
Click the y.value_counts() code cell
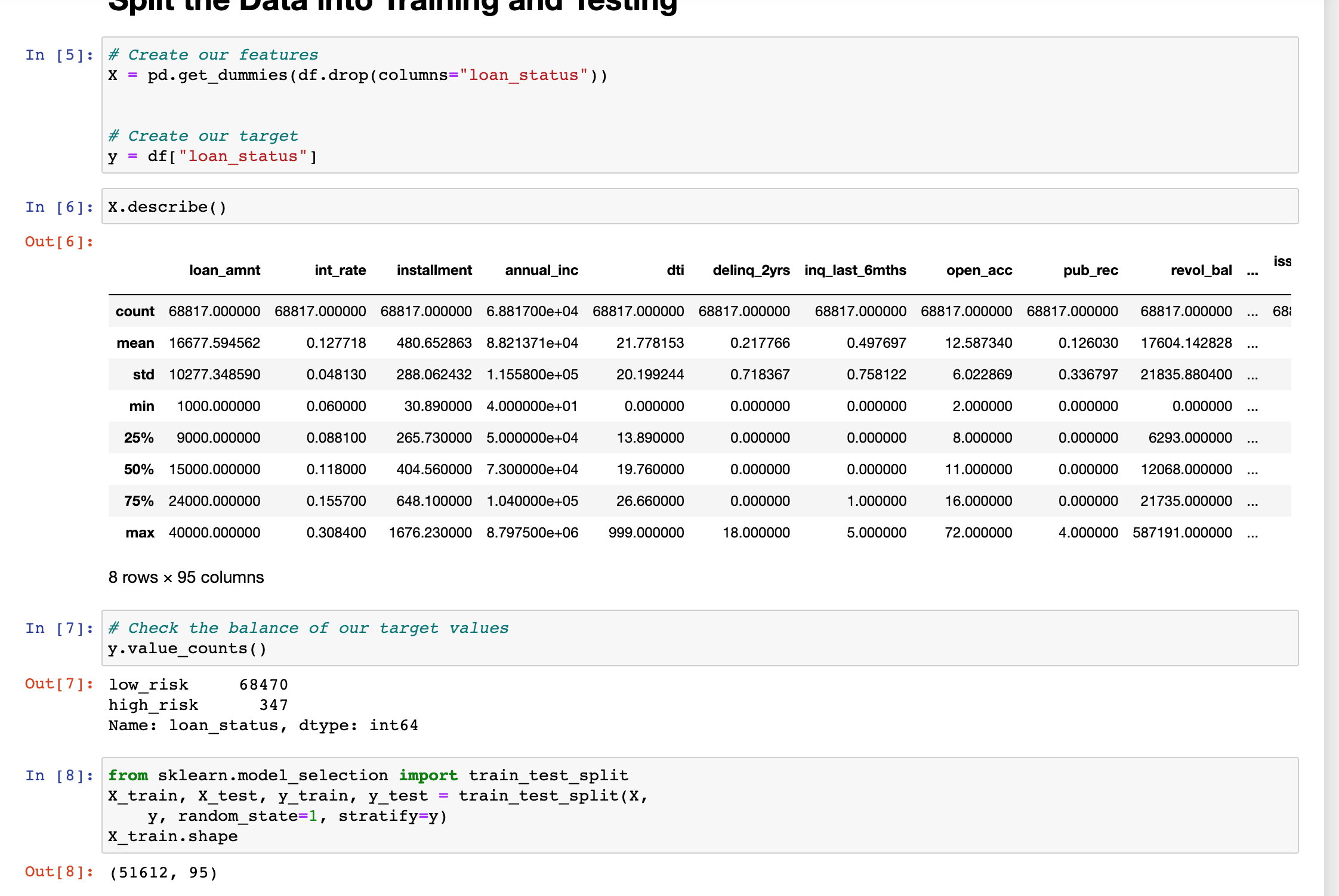[700, 638]
